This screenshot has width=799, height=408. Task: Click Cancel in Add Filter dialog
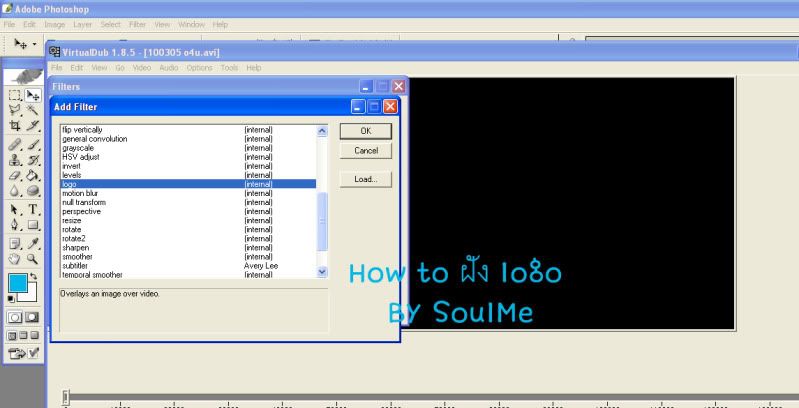click(366, 151)
